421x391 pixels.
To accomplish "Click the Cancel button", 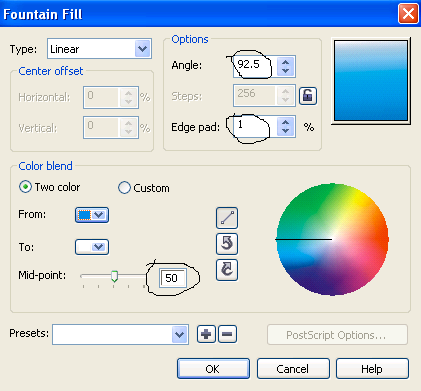I will coord(293,369).
